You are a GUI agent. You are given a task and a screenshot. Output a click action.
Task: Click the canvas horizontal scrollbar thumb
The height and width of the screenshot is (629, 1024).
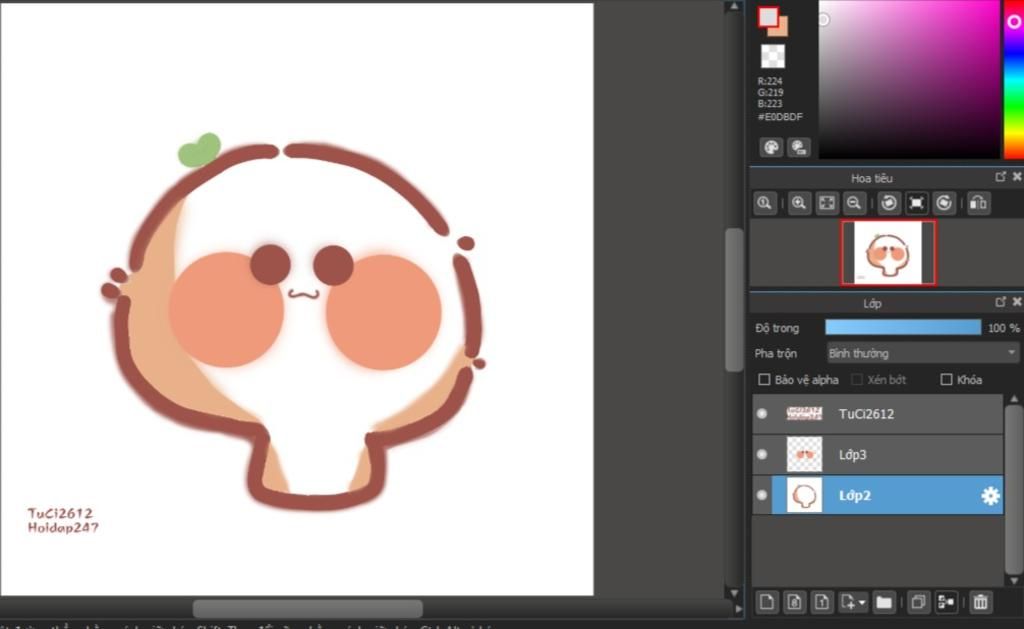308,609
